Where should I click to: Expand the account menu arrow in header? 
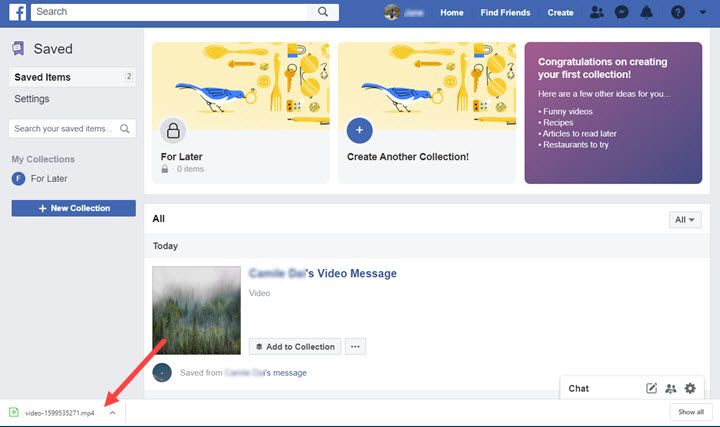pos(703,12)
